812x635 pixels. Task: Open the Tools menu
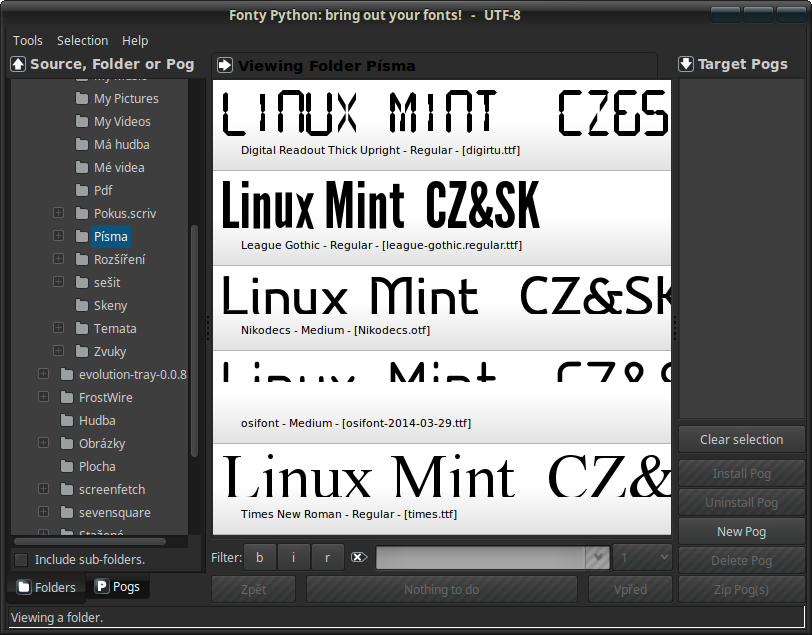click(27, 40)
